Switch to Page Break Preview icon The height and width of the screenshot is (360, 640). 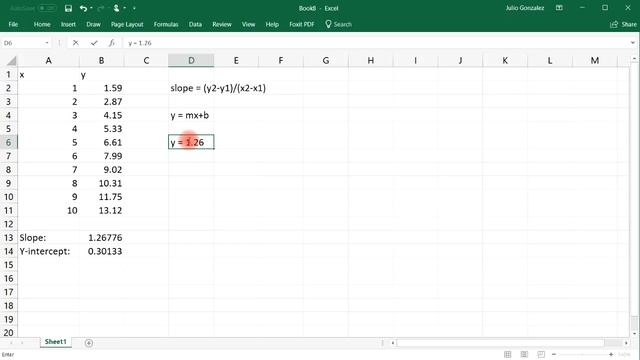[541, 354]
